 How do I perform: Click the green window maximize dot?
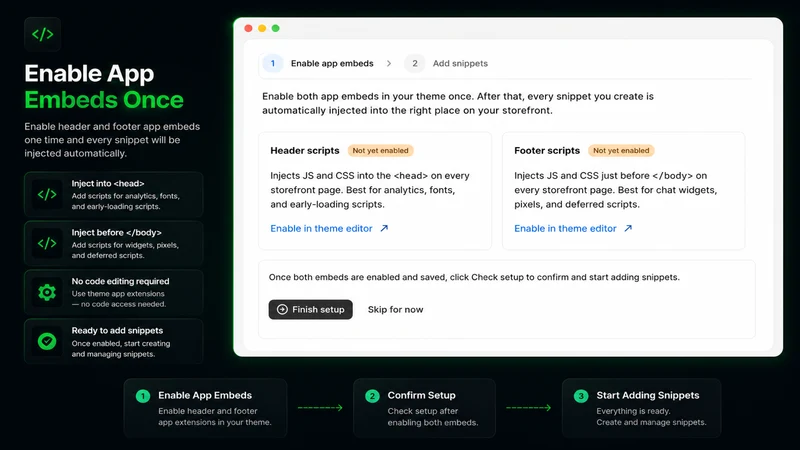tap(276, 28)
